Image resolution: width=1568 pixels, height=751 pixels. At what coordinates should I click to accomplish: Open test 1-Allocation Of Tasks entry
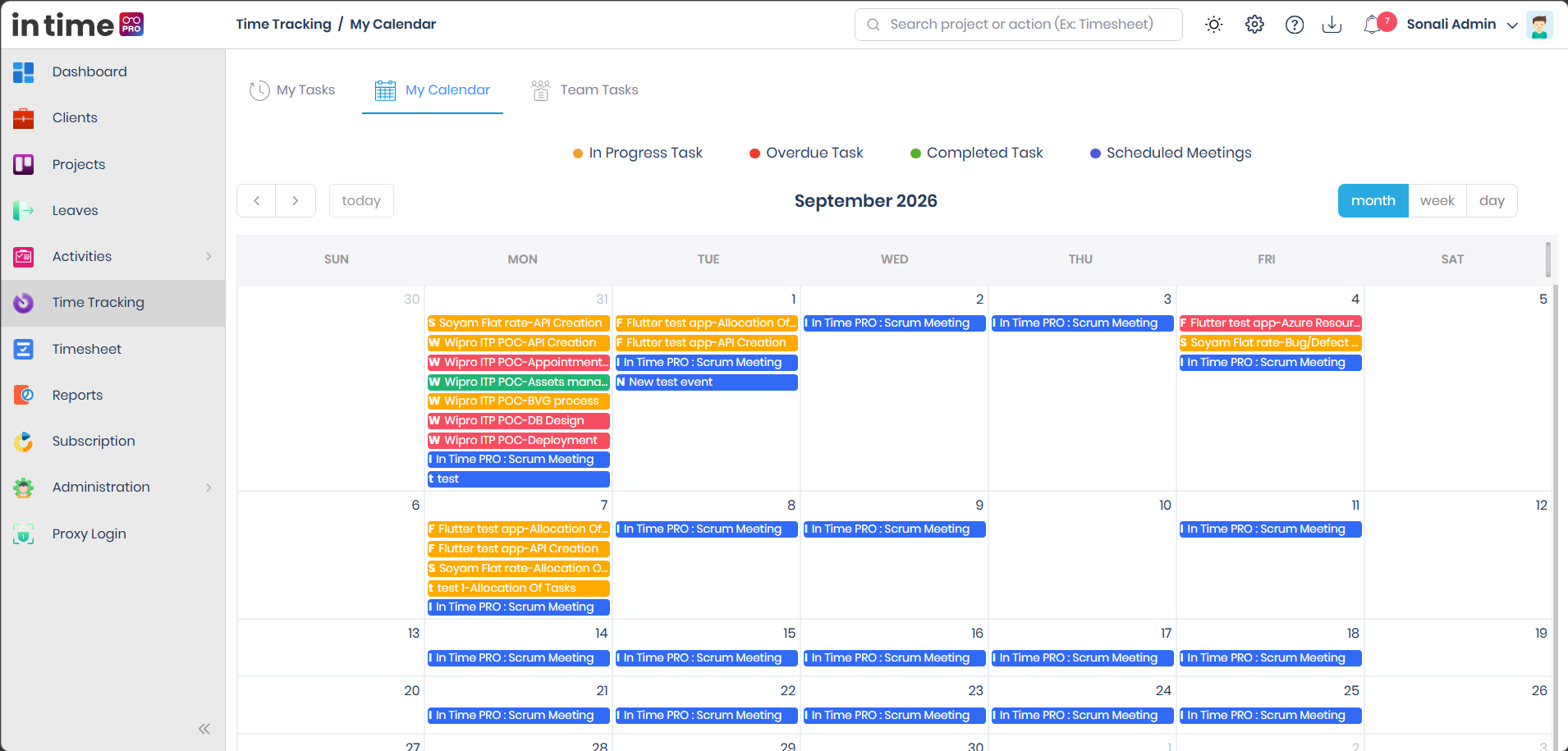click(x=519, y=588)
